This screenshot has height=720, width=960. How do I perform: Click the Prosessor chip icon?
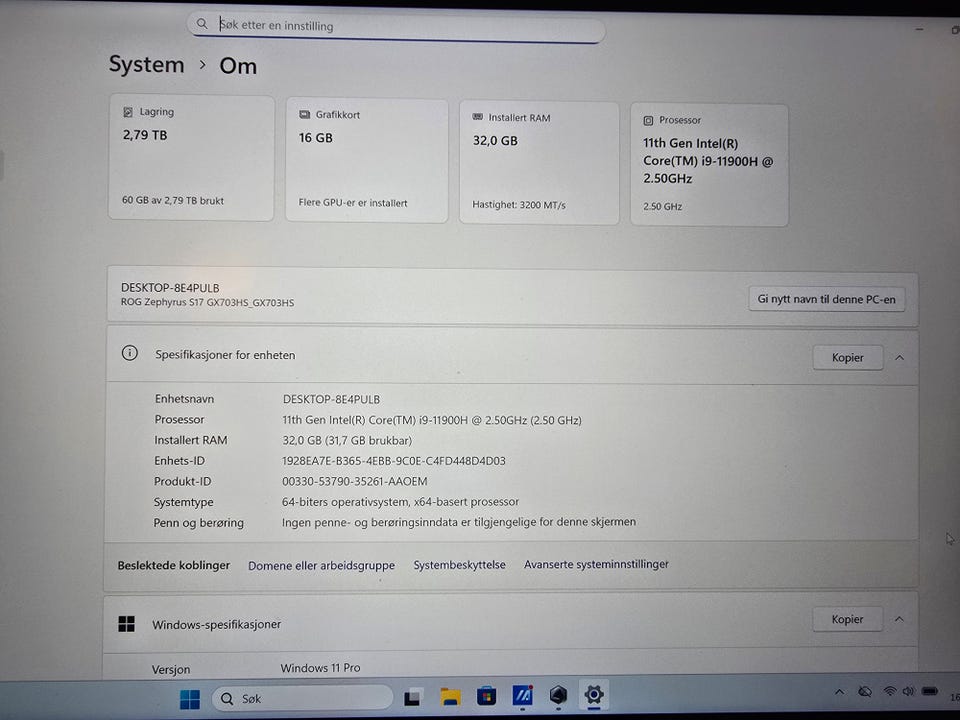(648, 121)
